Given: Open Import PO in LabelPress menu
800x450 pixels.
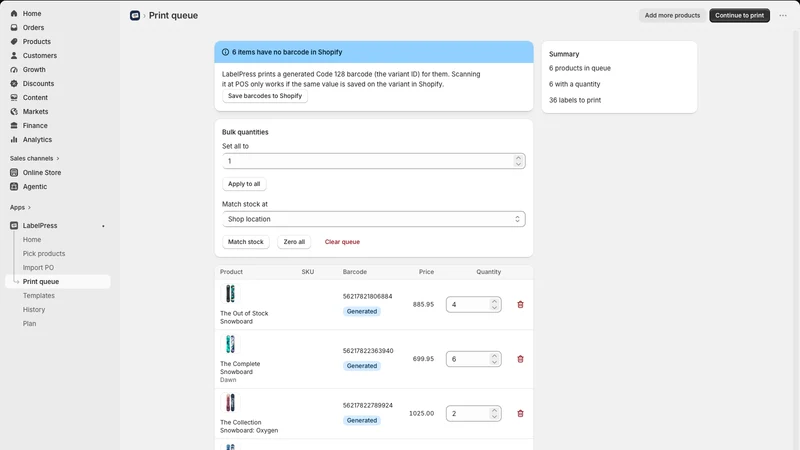Looking at the screenshot, I should point(38,268).
